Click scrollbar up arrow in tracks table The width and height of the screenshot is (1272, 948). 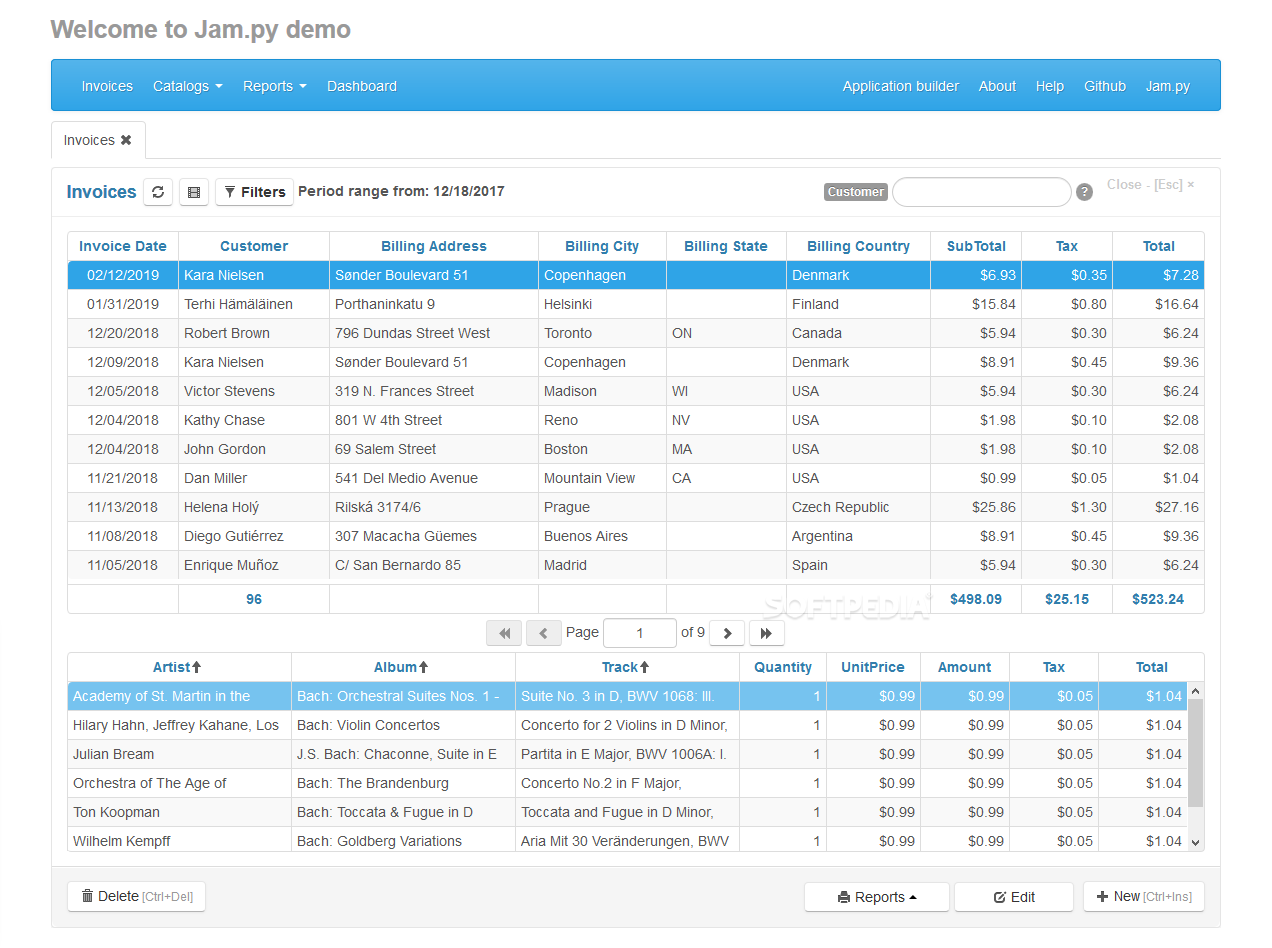pyautogui.click(x=1195, y=691)
